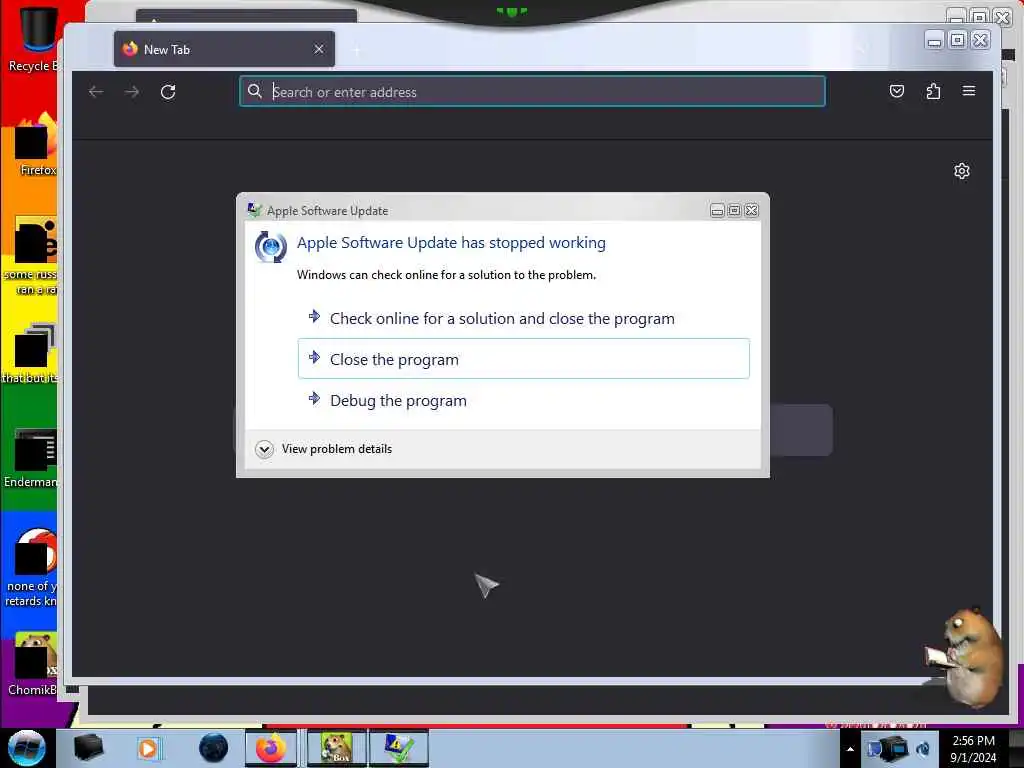Switch to the checkmark warning taskbar button

coord(399,748)
